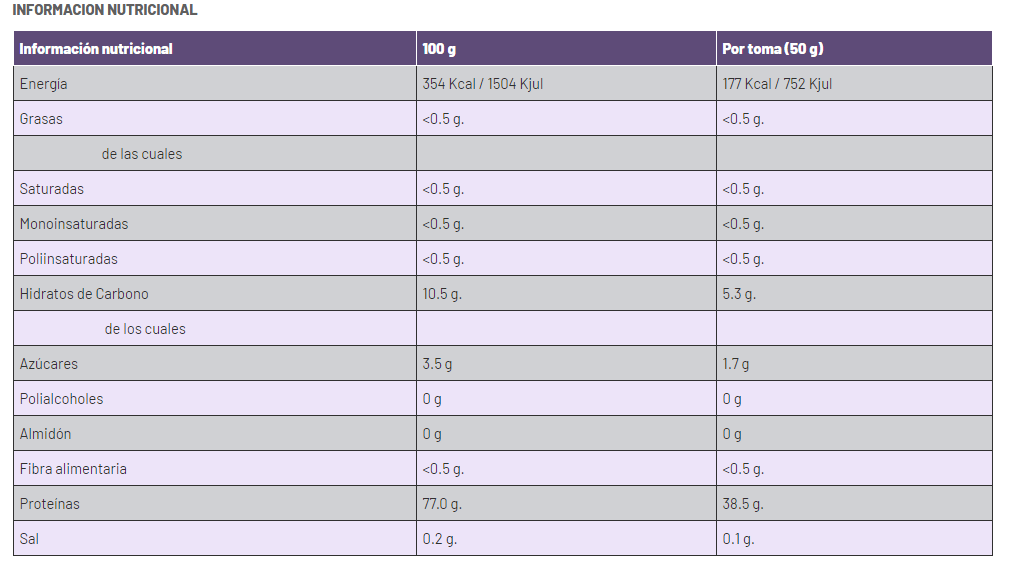This screenshot has width=1012, height=576.
Task: Select the Grasas row label
Action: [41, 119]
